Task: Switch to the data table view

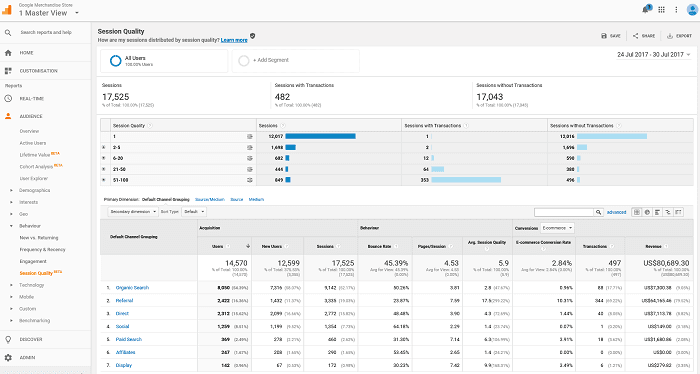Action: [637, 212]
